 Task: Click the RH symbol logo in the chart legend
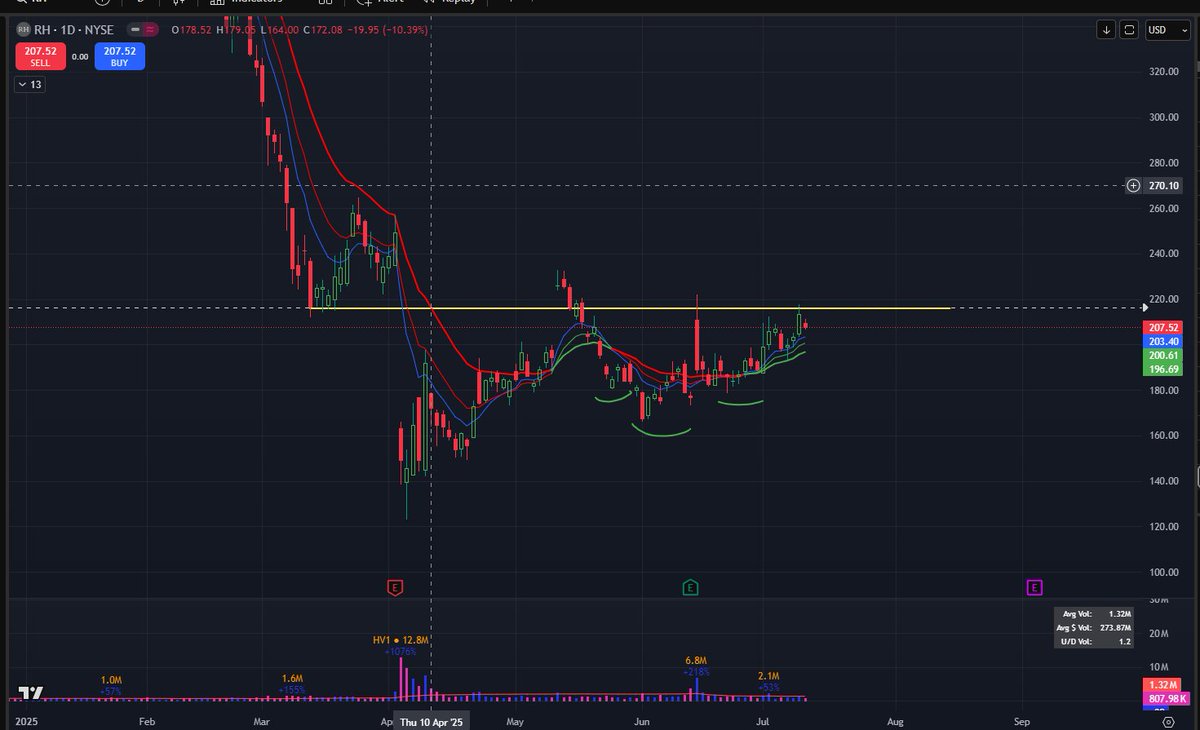[23, 30]
